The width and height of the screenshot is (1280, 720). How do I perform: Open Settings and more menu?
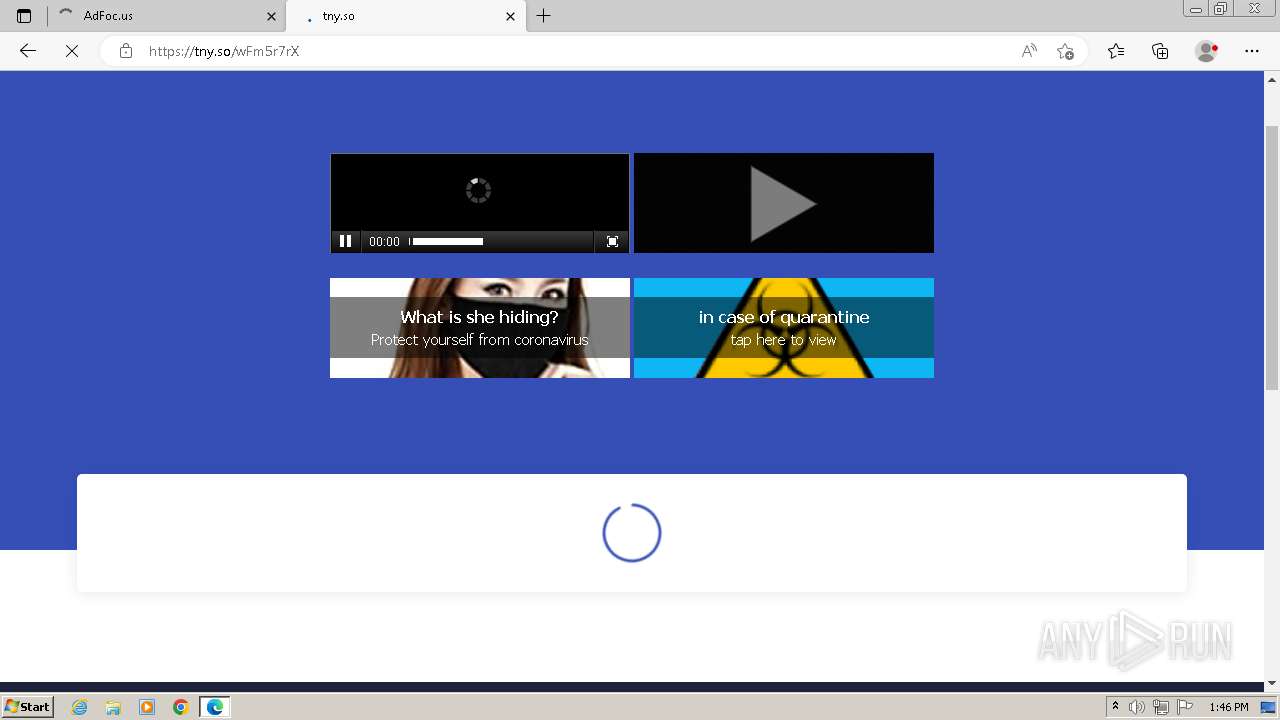pyautogui.click(x=1252, y=51)
